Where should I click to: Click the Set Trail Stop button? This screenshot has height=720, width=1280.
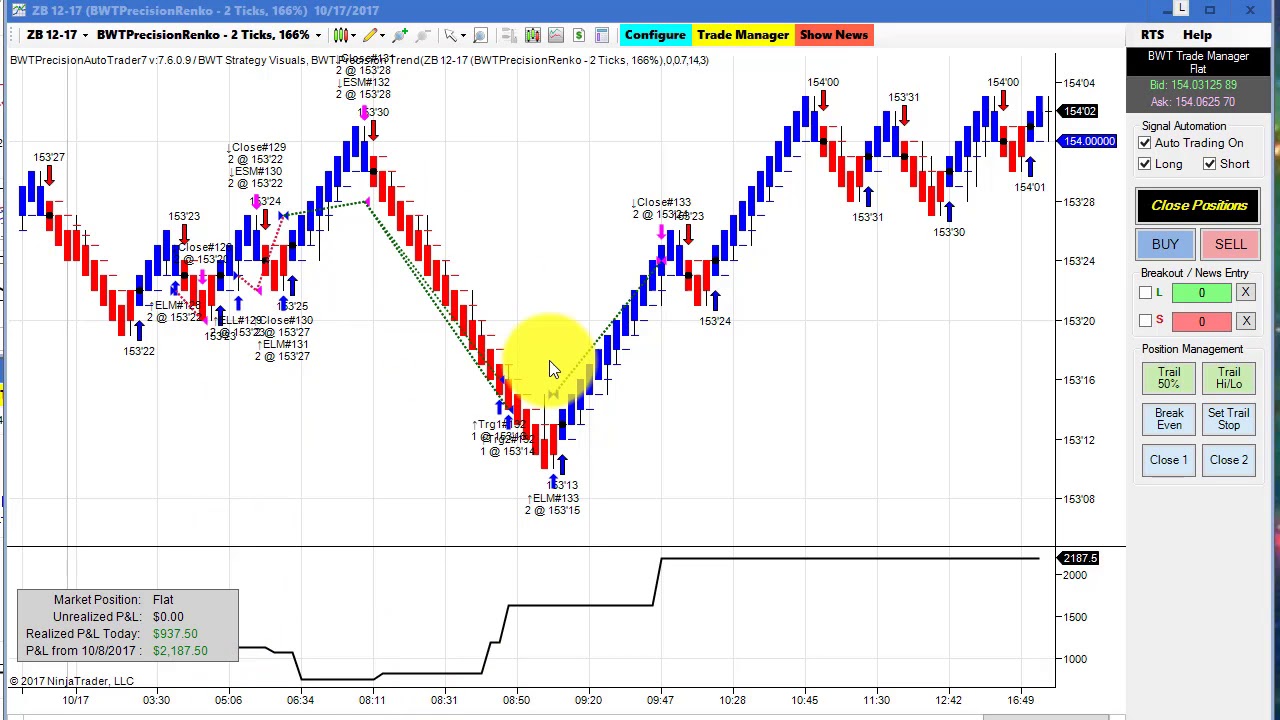pyautogui.click(x=1229, y=419)
